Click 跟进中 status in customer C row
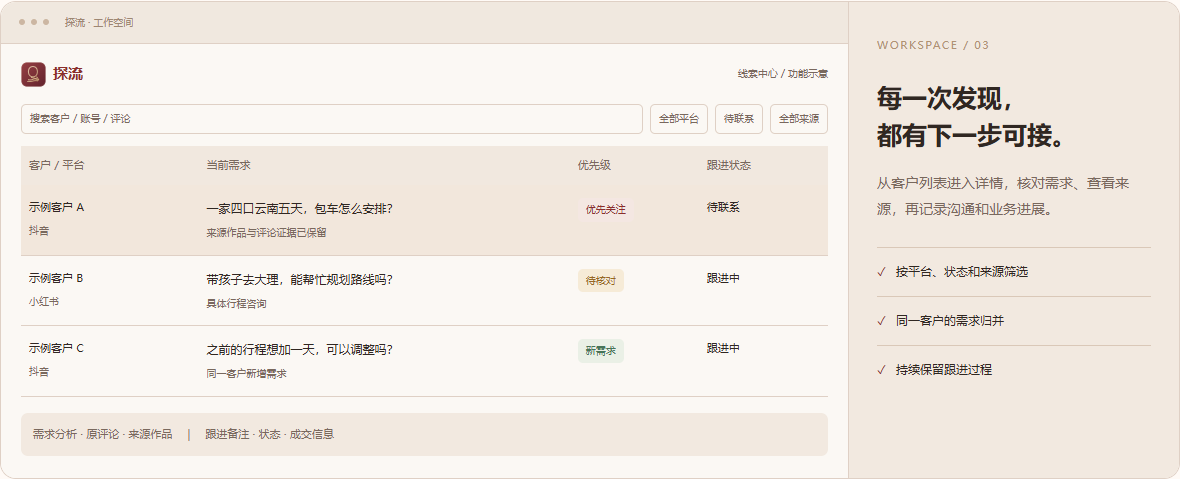1180x479 pixels. tap(723, 348)
